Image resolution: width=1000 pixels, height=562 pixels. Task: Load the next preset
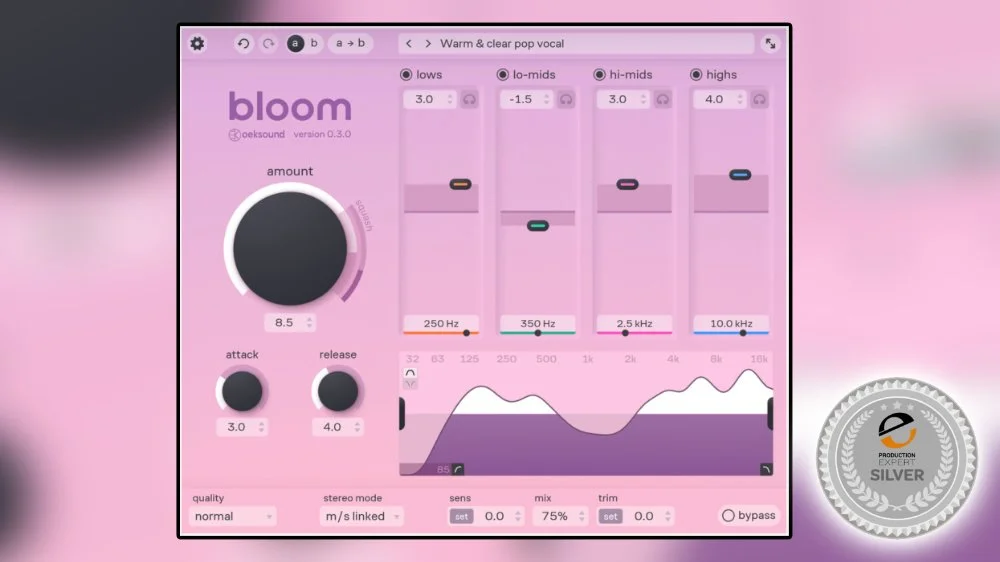click(428, 43)
